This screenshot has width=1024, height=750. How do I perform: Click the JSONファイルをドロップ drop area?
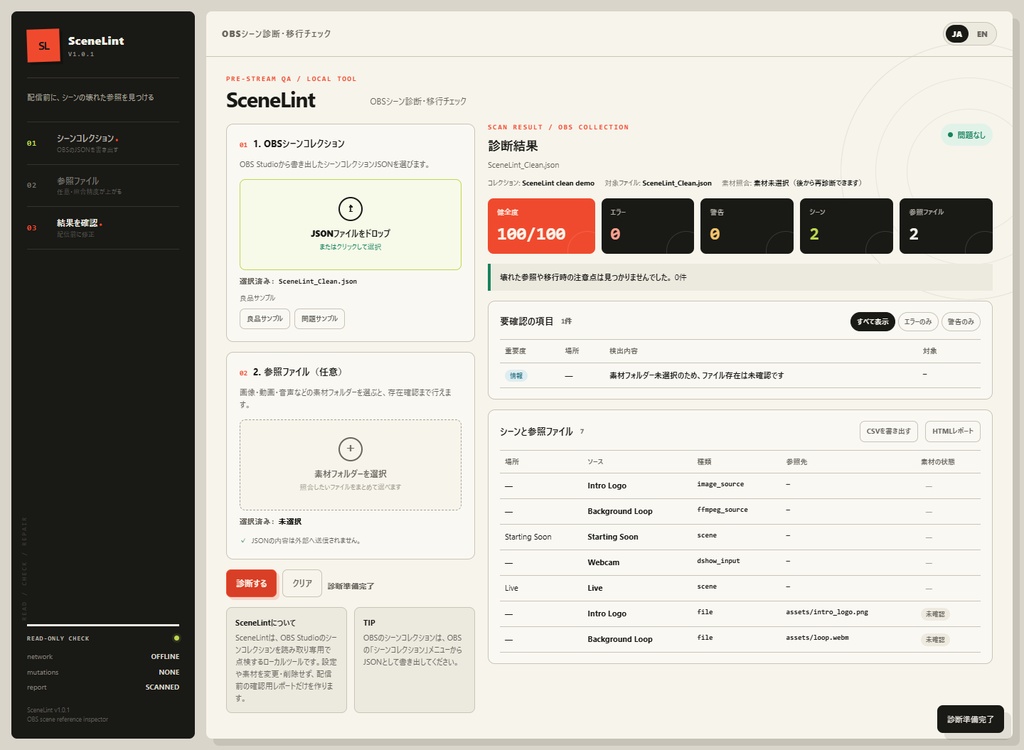click(x=350, y=225)
